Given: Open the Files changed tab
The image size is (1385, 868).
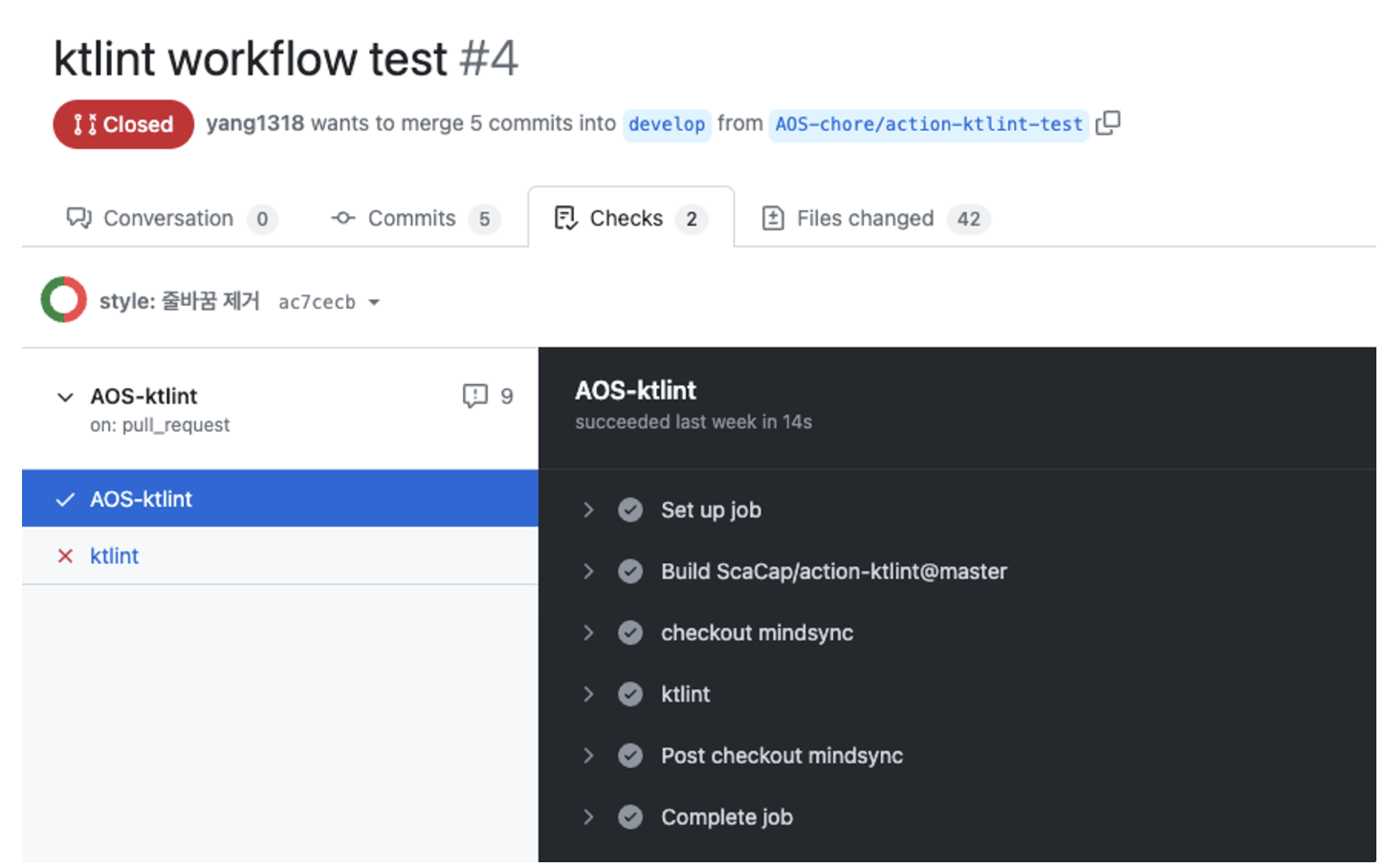Looking at the screenshot, I should (875, 218).
